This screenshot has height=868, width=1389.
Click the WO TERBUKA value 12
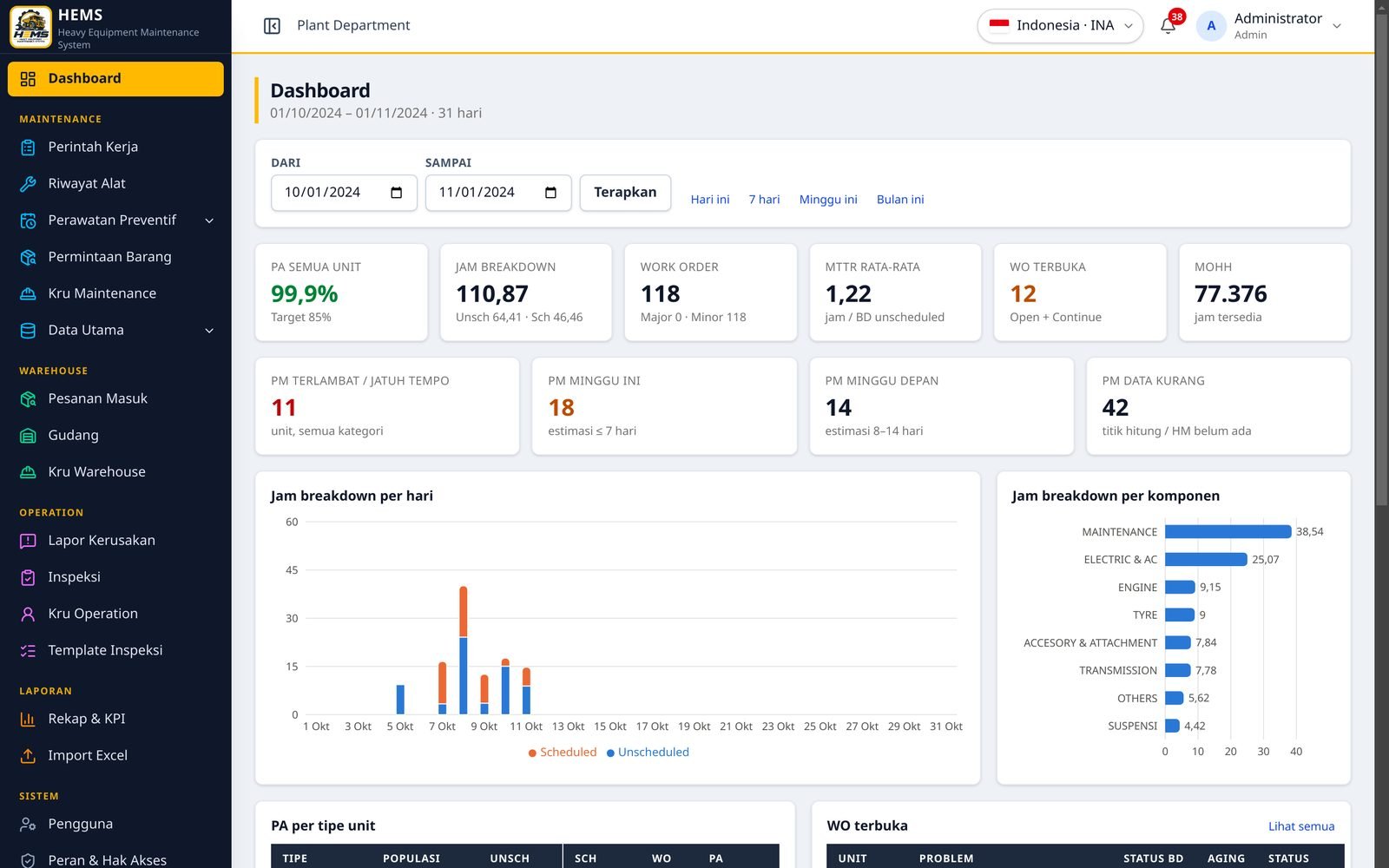1023,294
